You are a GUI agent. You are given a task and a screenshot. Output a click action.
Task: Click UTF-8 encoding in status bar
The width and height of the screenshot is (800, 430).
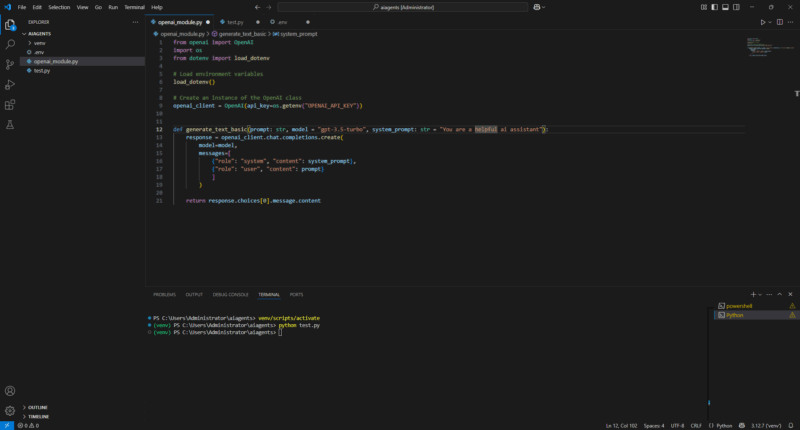677,425
